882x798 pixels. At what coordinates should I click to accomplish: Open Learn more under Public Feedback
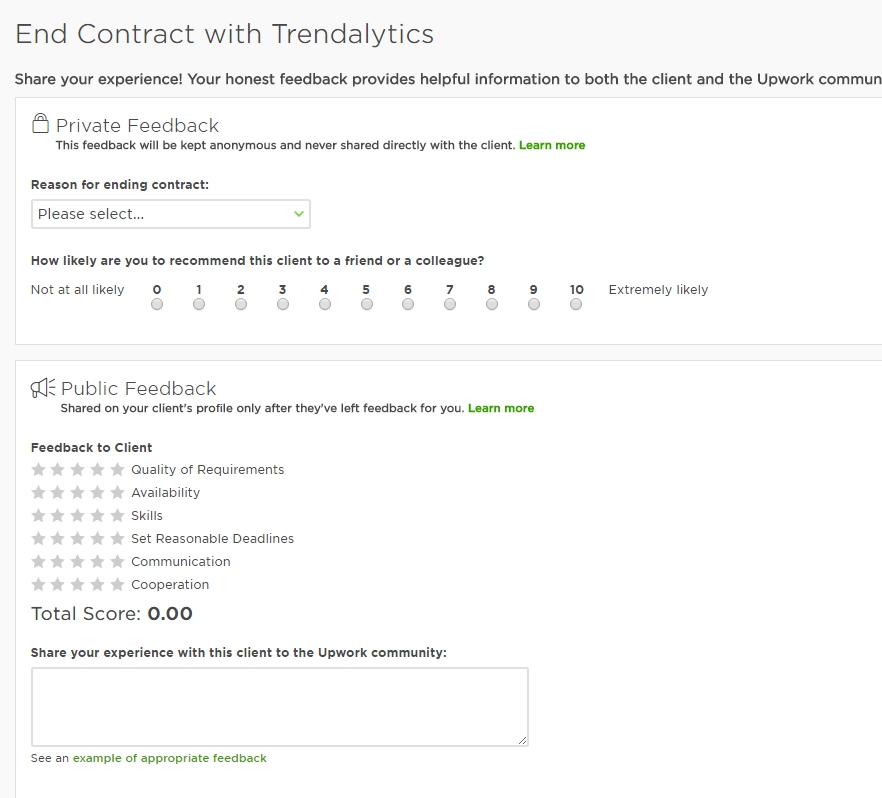tap(501, 408)
